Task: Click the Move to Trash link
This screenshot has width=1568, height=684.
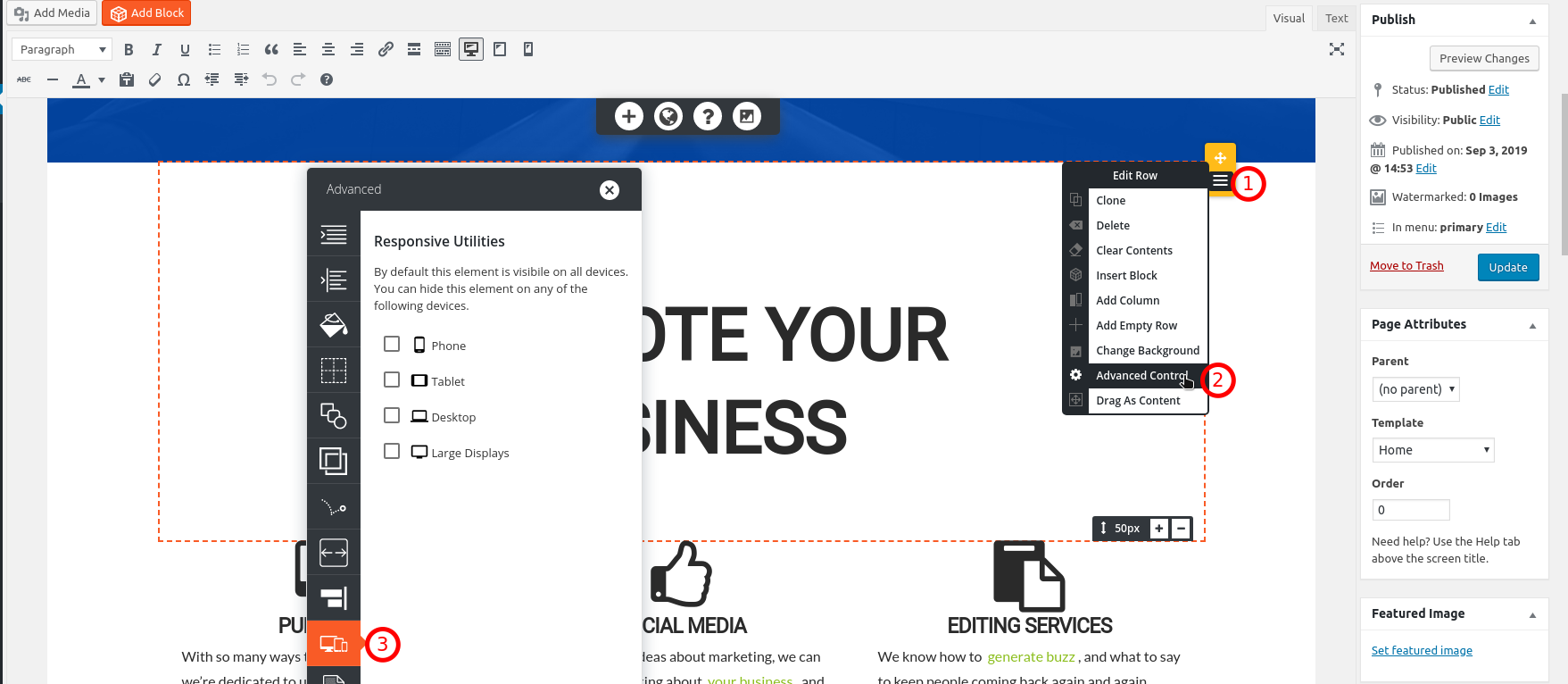Action: tap(1406, 266)
